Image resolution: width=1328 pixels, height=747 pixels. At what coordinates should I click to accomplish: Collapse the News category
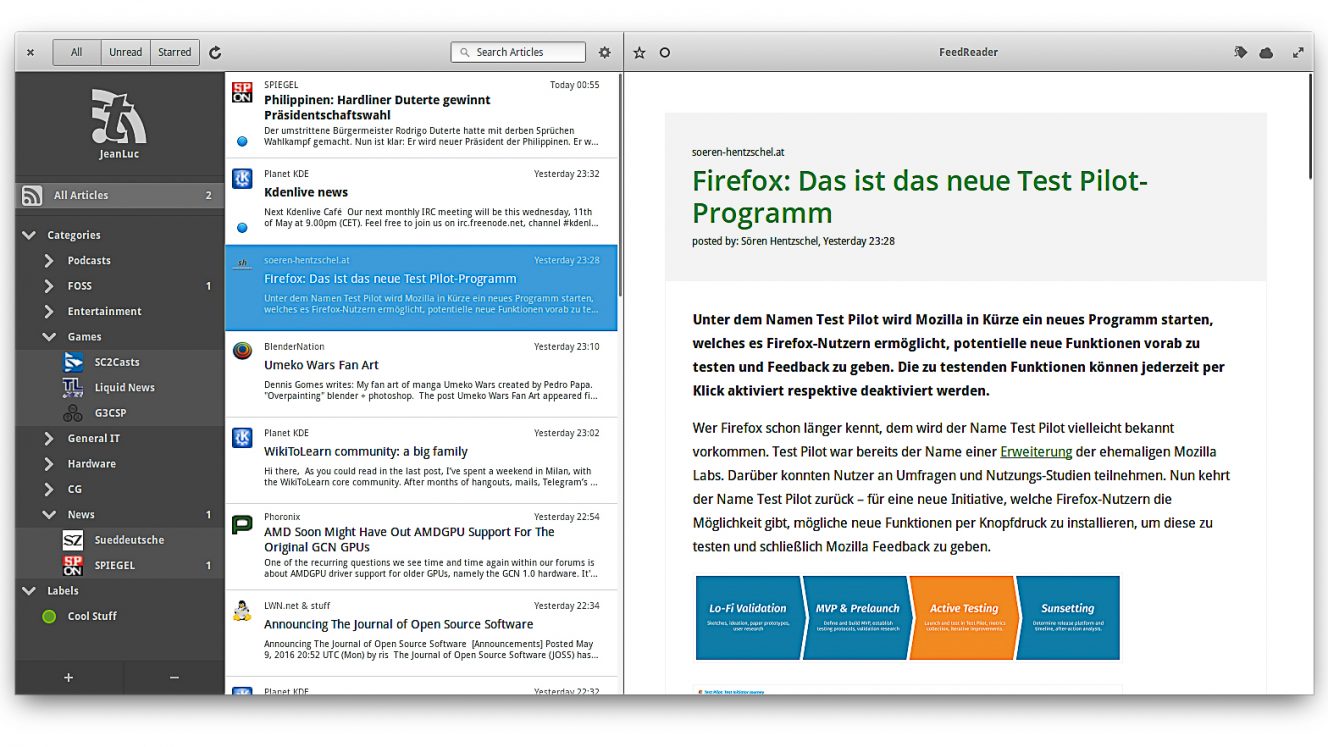[49, 515]
